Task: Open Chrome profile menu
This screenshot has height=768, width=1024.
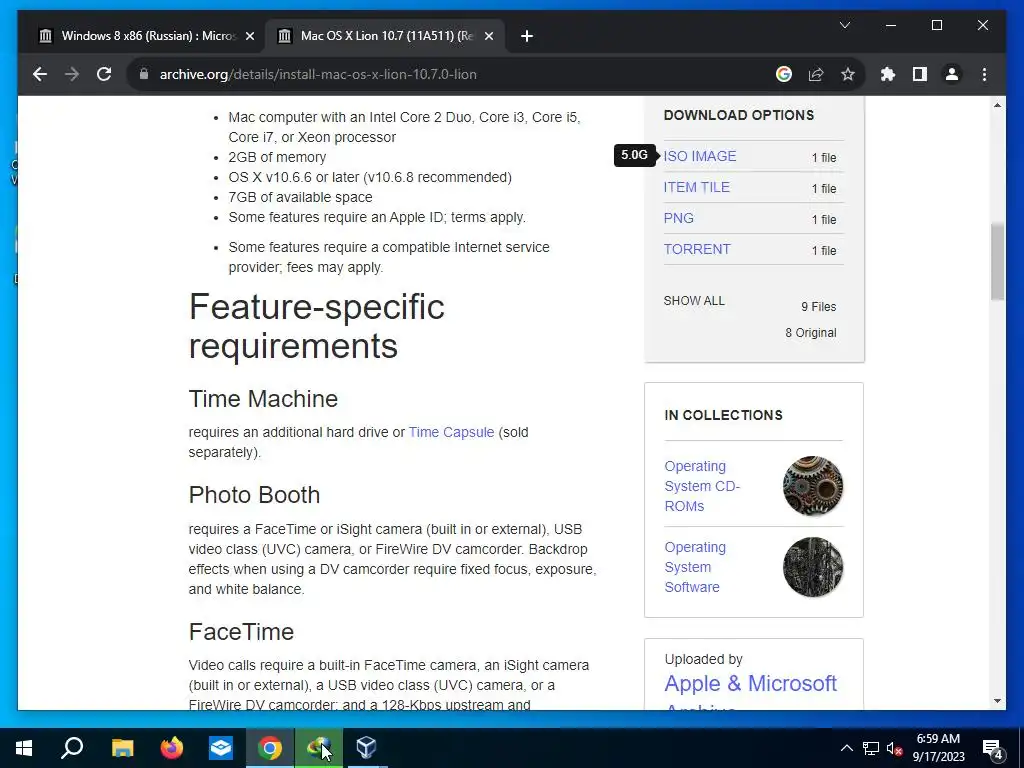Action: click(952, 74)
